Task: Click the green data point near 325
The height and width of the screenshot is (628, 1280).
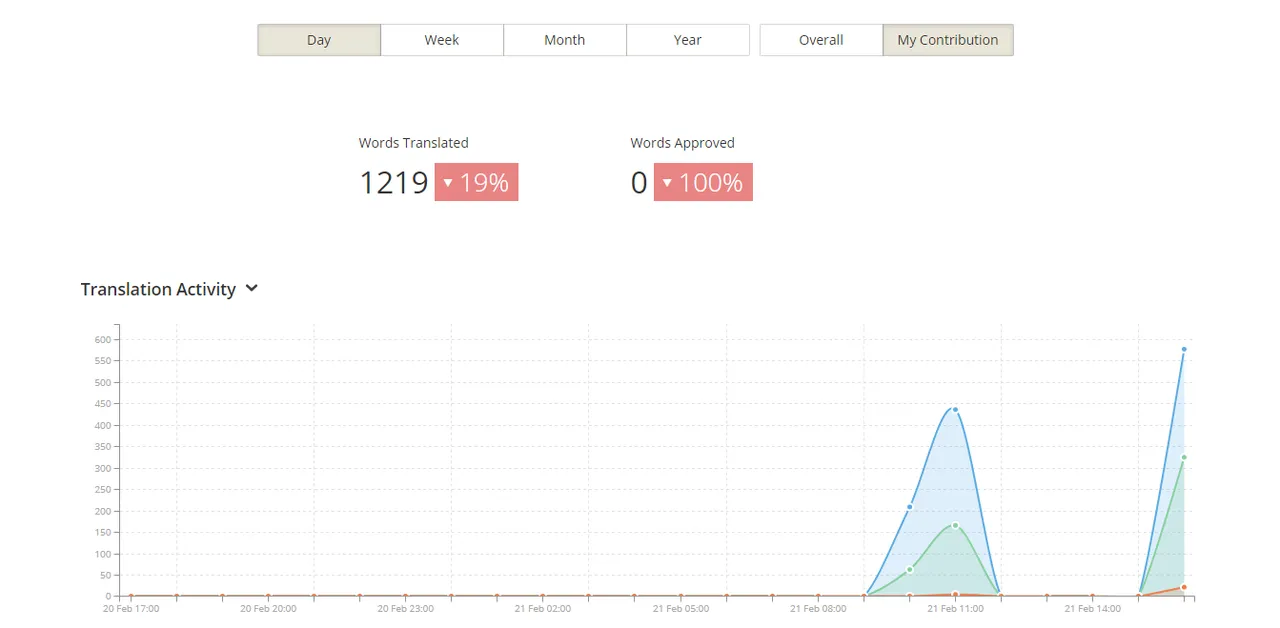Action: click(1184, 457)
